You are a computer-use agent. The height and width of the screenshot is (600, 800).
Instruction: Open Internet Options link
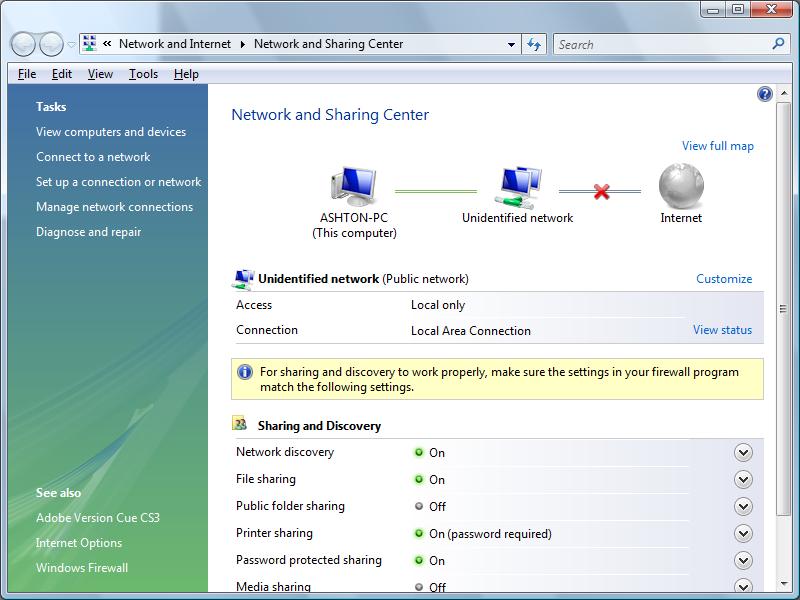point(79,543)
